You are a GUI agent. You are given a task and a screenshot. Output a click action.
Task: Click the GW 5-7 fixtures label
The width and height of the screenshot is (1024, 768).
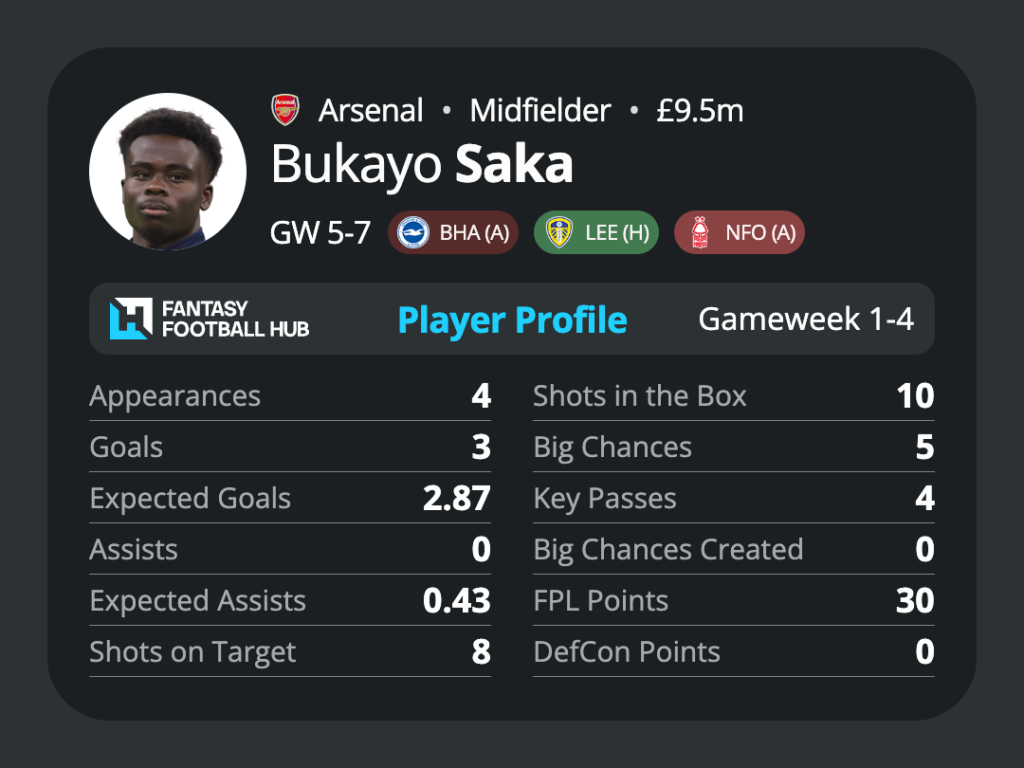(x=320, y=232)
